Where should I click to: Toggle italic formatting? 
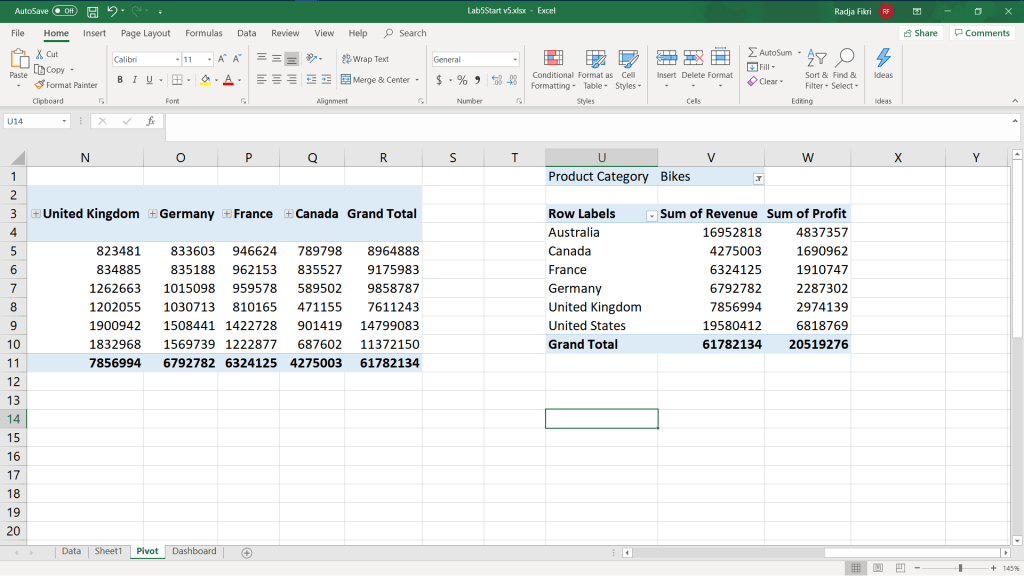click(x=135, y=80)
